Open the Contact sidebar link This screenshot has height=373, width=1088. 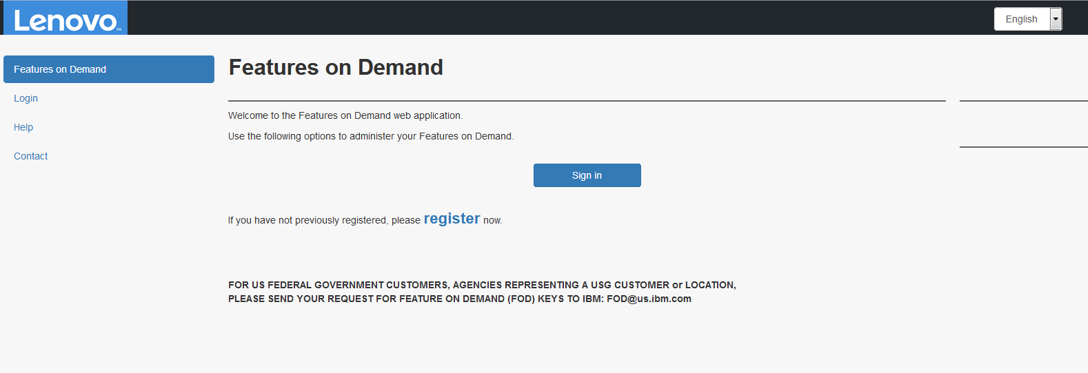click(31, 156)
